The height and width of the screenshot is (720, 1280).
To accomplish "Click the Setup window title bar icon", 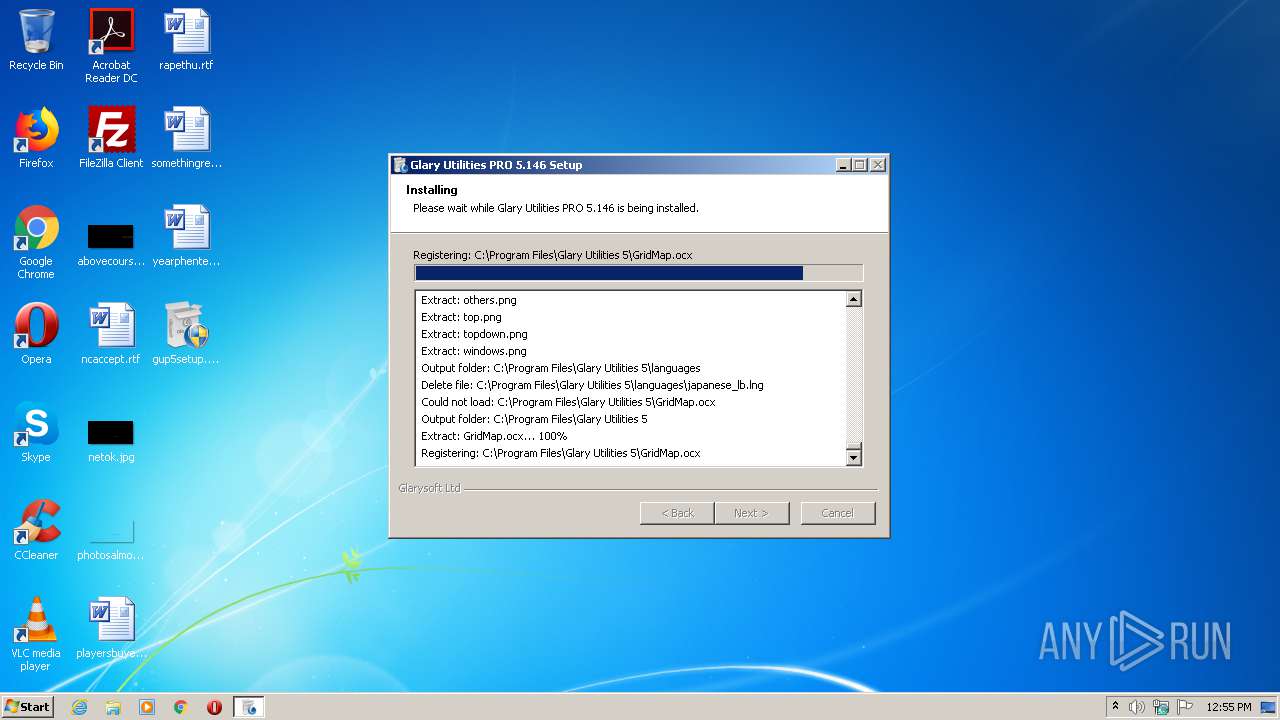I will (x=400, y=165).
